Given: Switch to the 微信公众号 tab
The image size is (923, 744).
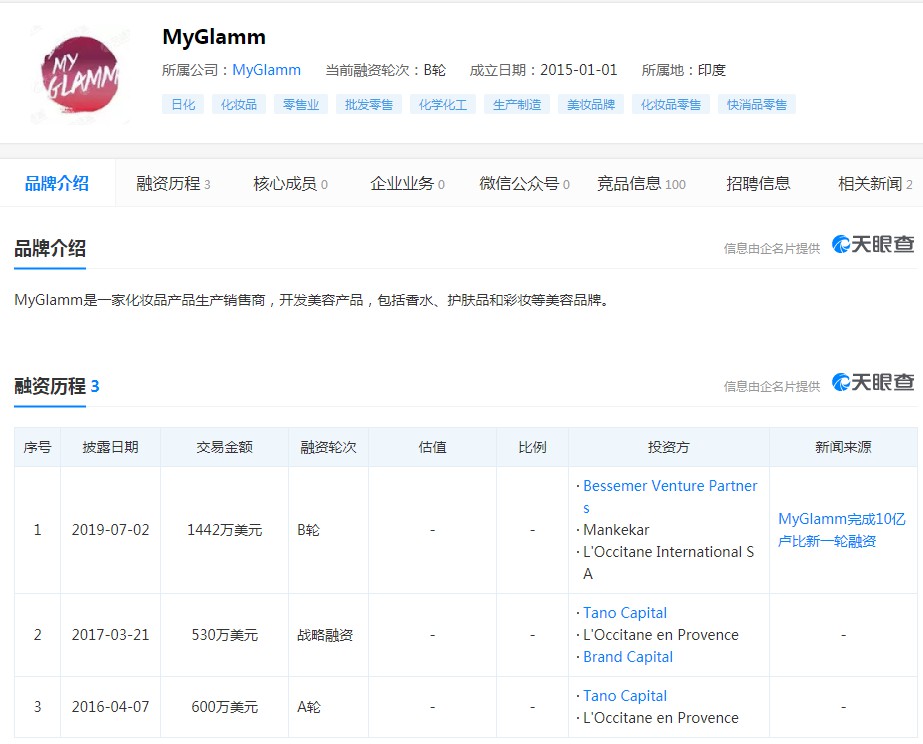Looking at the screenshot, I should [524, 184].
